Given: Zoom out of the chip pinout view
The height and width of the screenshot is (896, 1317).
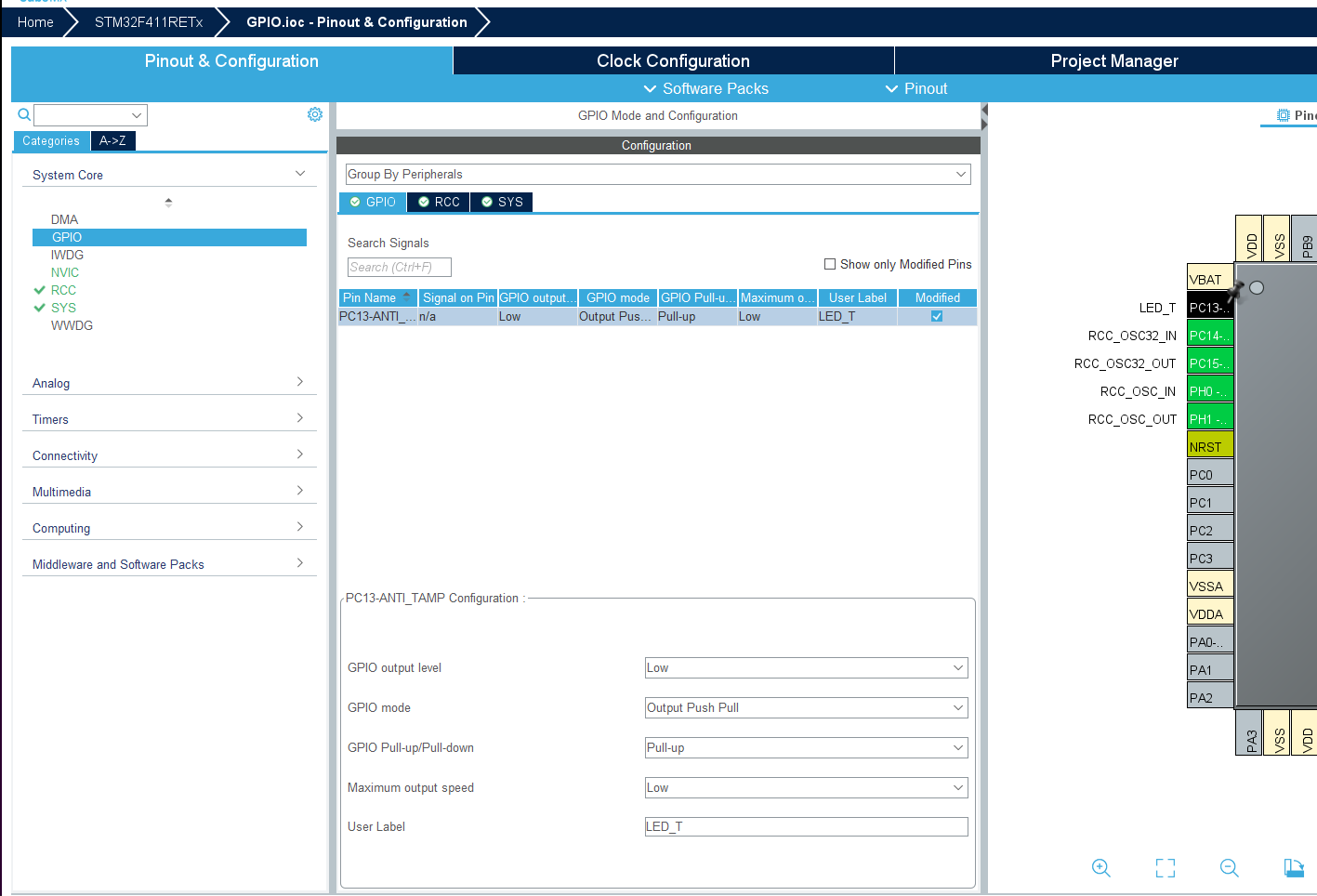Looking at the screenshot, I should 1229,867.
